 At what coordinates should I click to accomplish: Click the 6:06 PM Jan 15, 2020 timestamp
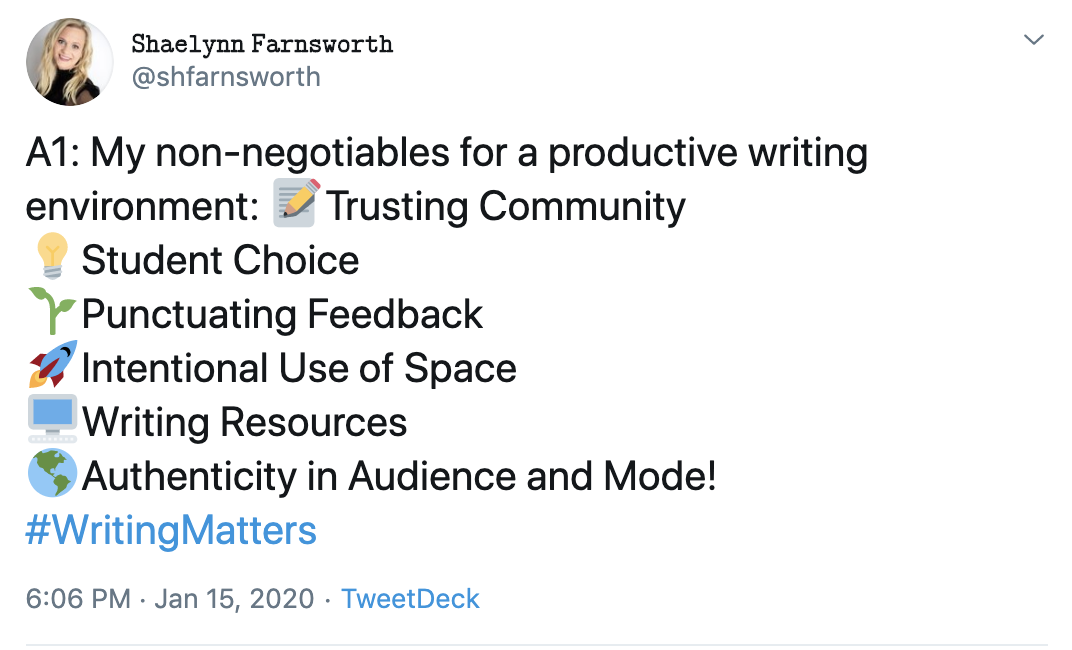pyautogui.click(x=170, y=599)
